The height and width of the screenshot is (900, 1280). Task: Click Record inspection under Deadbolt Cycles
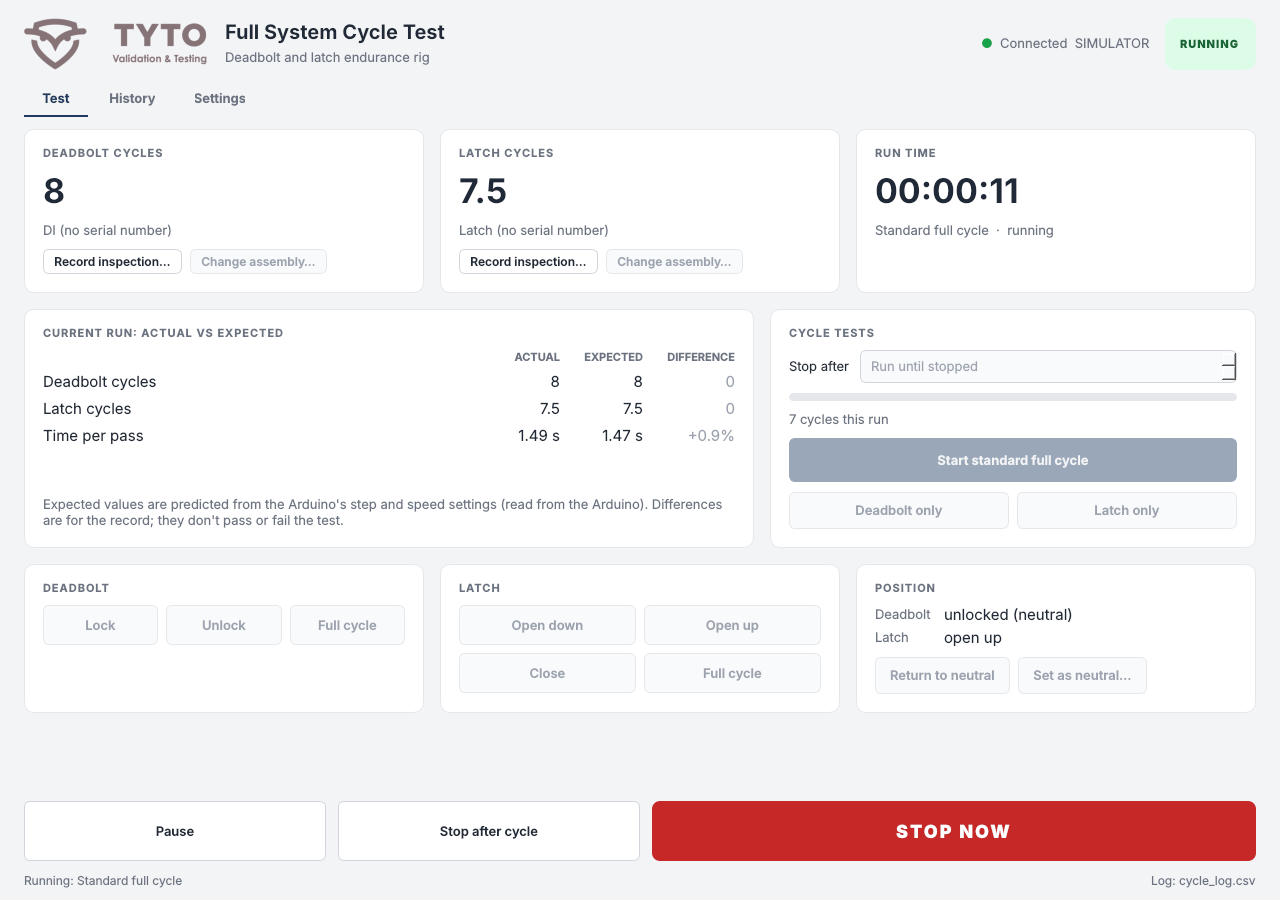pyautogui.click(x=112, y=262)
